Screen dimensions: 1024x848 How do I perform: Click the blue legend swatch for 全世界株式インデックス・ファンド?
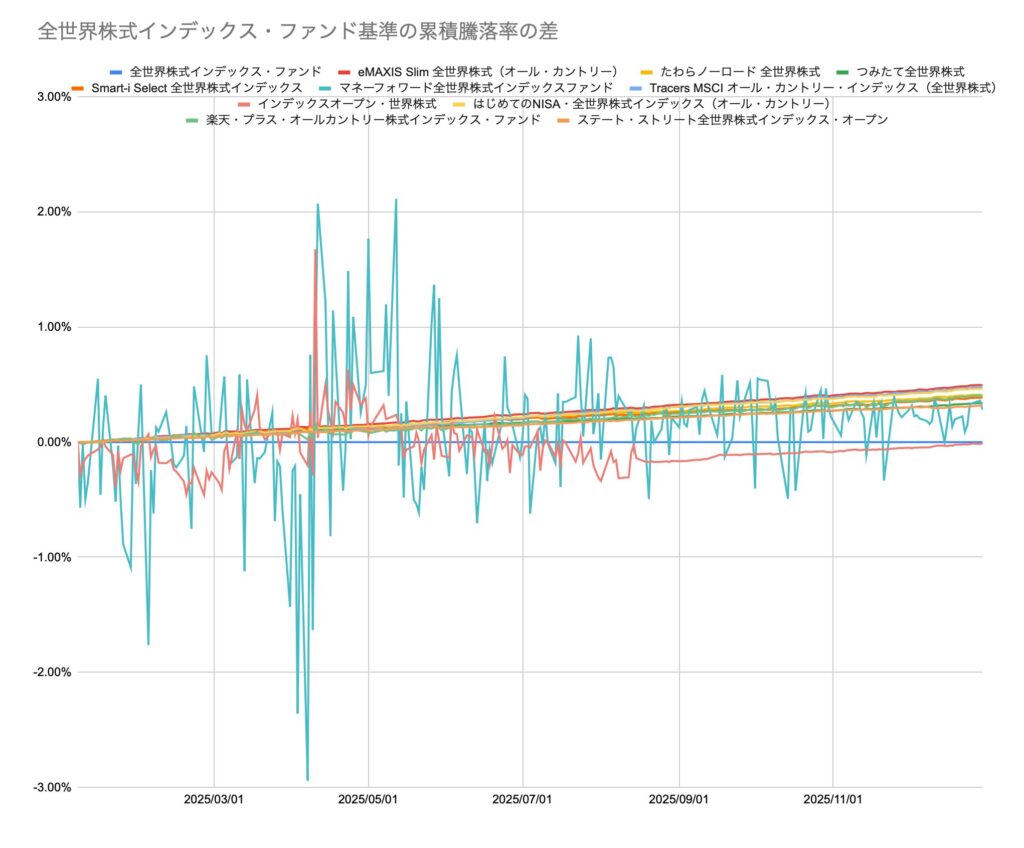116,72
